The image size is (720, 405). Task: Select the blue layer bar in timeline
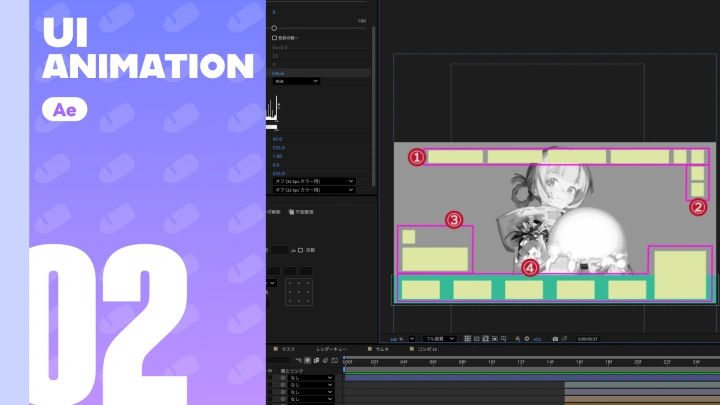click(x=532, y=378)
